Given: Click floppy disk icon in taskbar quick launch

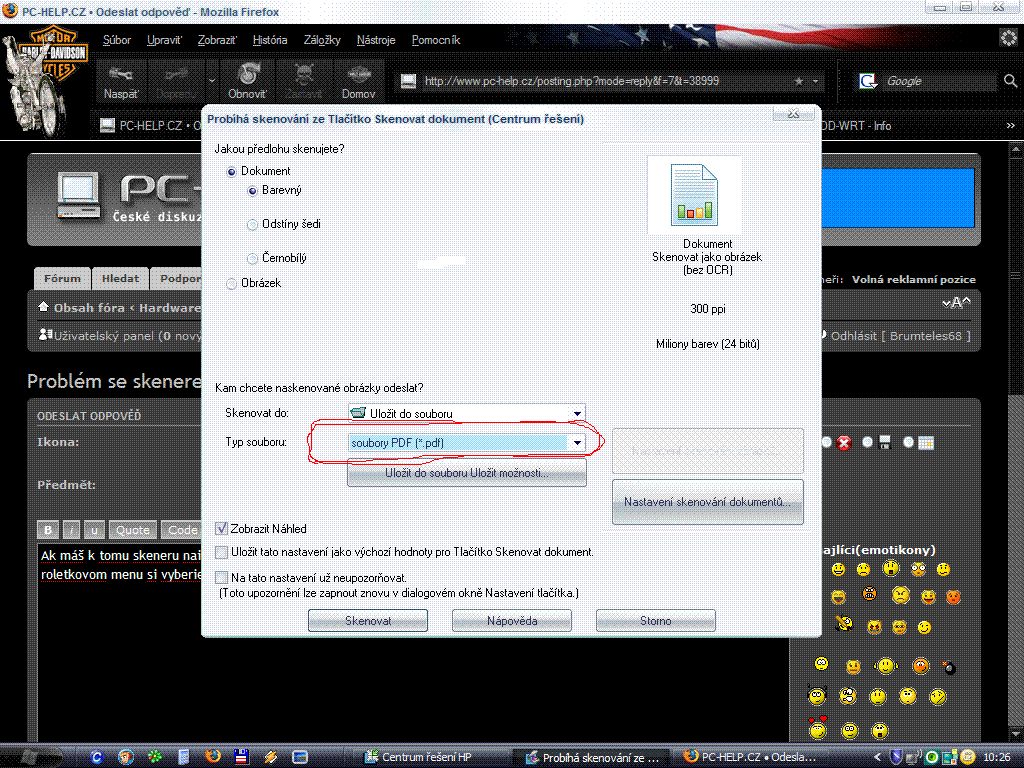Looking at the screenshot, I should [241, 756].
